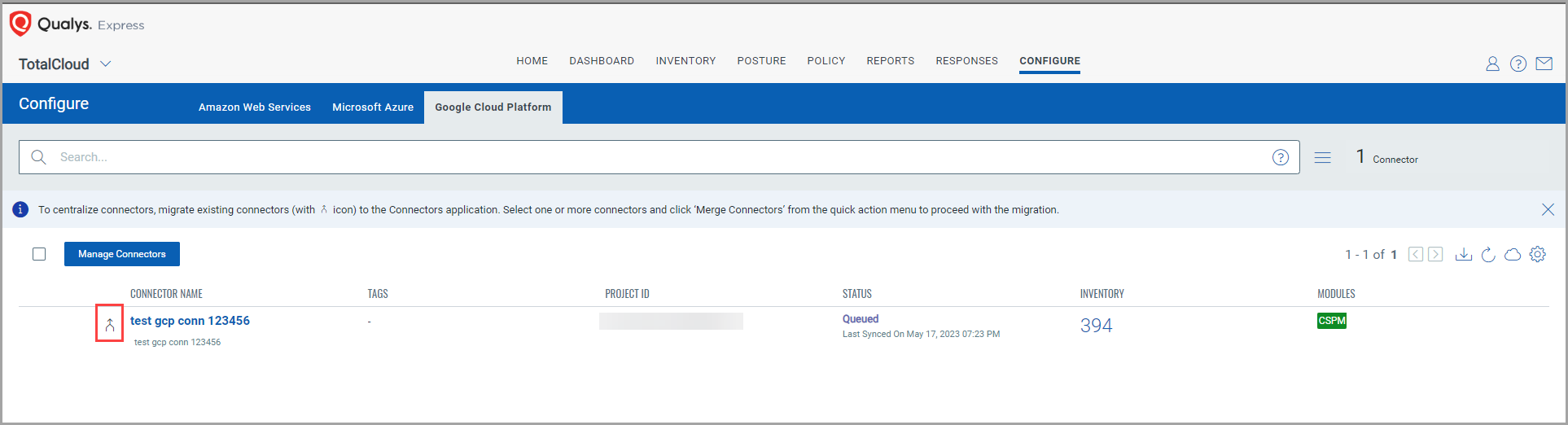Open the CONFIGURE menu
1568x425 pixels.
[1049, 61]
